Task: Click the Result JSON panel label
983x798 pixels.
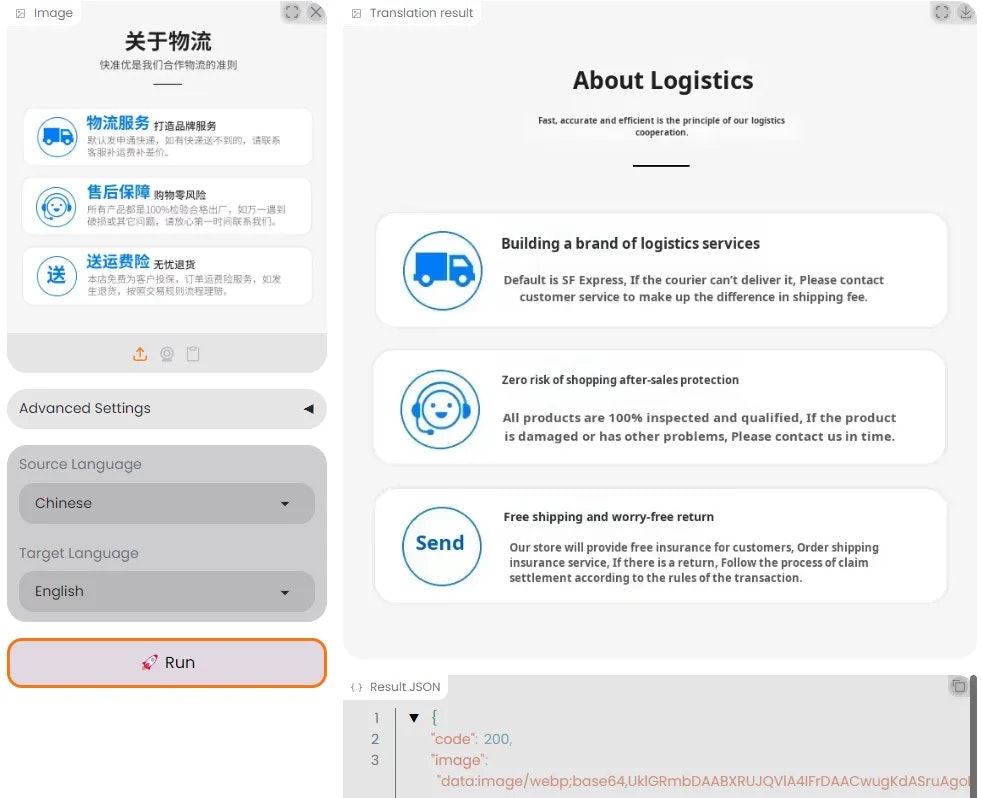Action: (x=396, y=686)
